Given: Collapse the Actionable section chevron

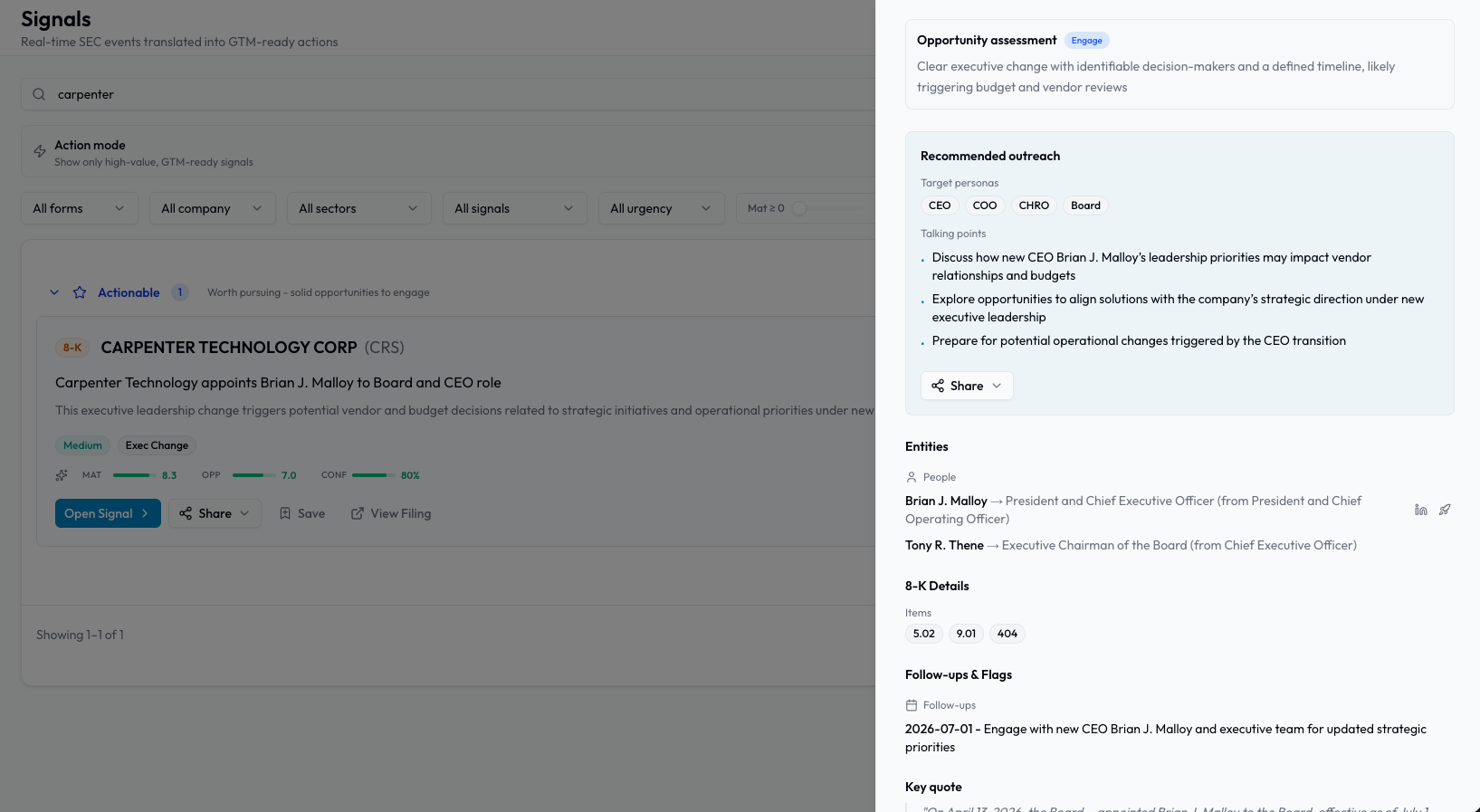Looking at the screenshot, I should [54, 292].
